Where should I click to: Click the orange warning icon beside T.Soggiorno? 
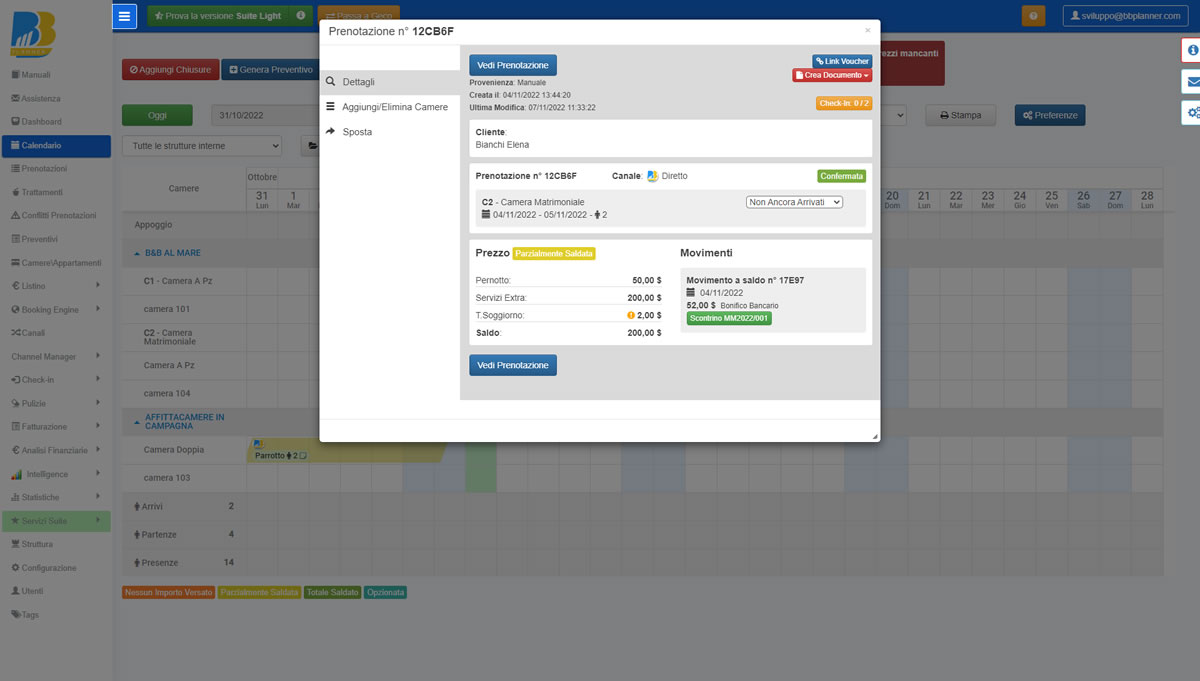[x=631, y=315]
